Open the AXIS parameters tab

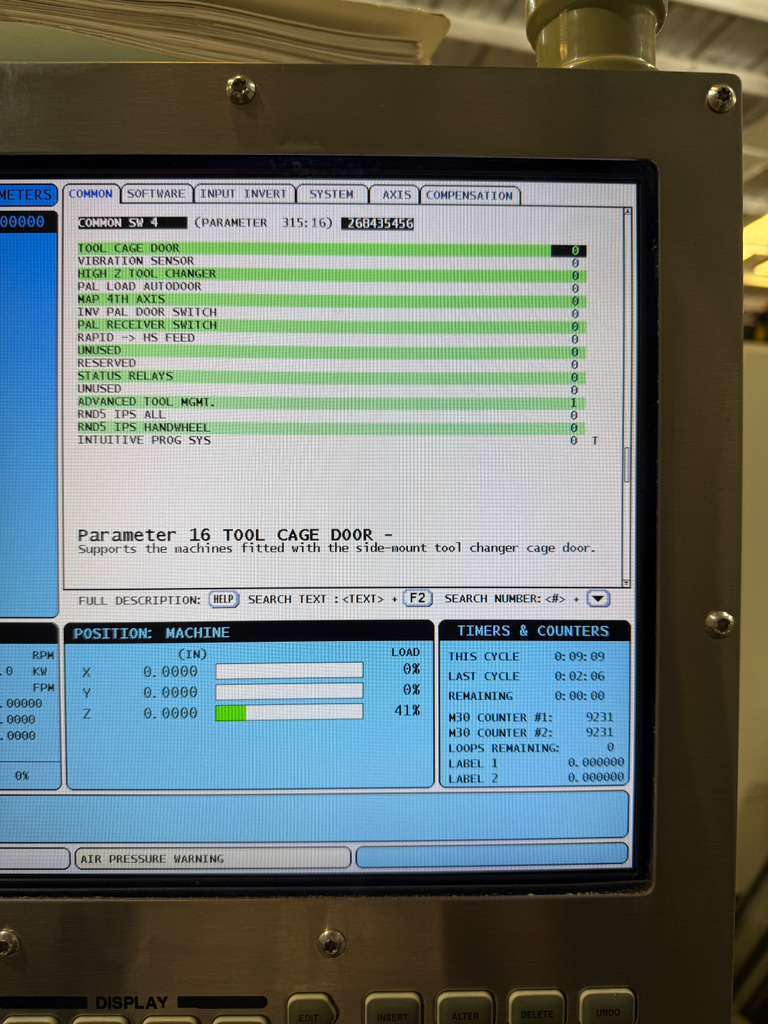point(396,195)
